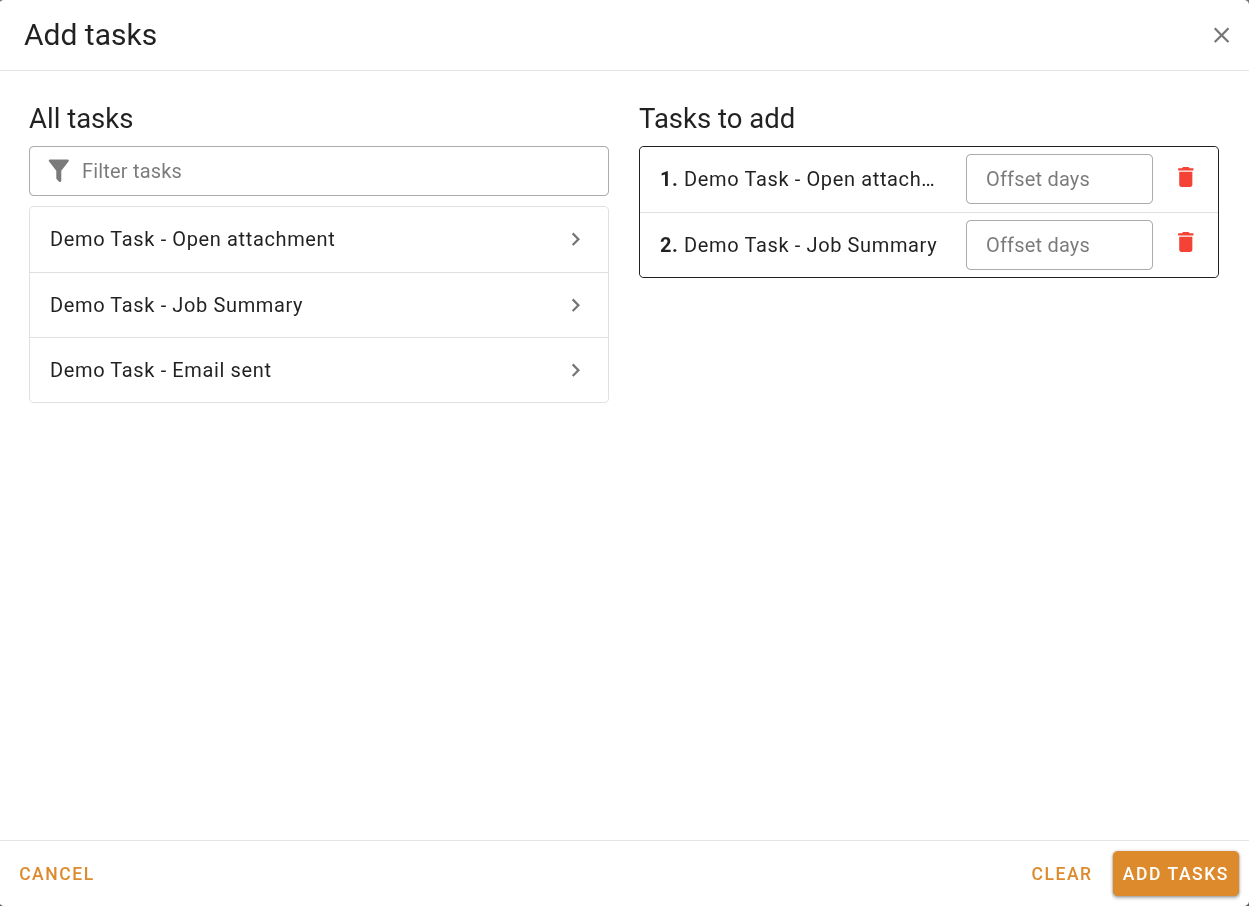Screen dimensions: 1249x906
Task: Click the filter funnel icon
Action: point(59,171)
